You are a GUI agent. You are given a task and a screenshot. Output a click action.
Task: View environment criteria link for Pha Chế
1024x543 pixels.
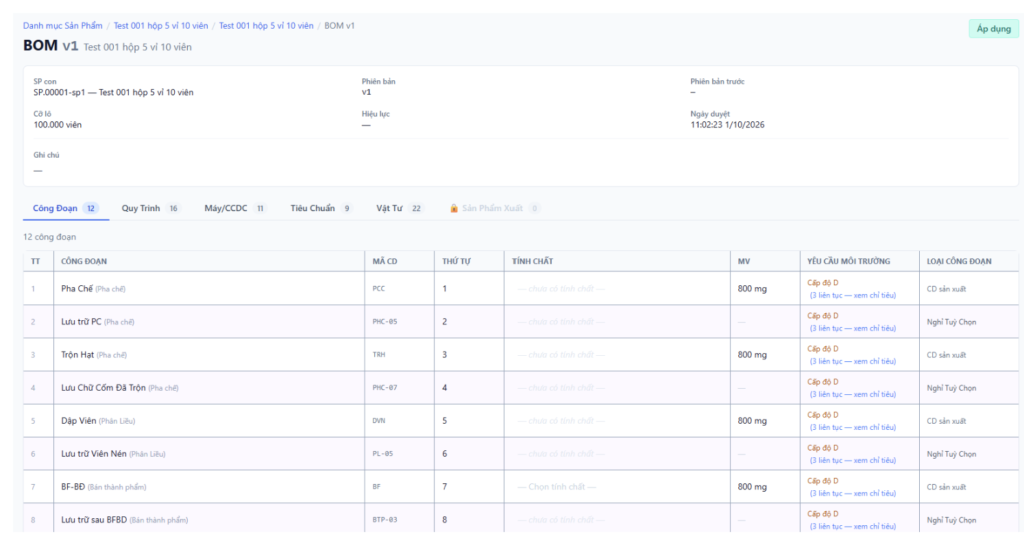pos(853,295)
